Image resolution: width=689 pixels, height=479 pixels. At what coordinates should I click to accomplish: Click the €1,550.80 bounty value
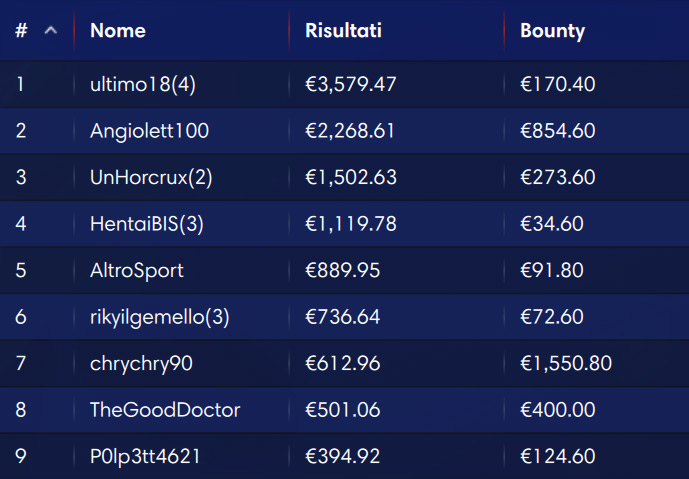pos(566,363)
